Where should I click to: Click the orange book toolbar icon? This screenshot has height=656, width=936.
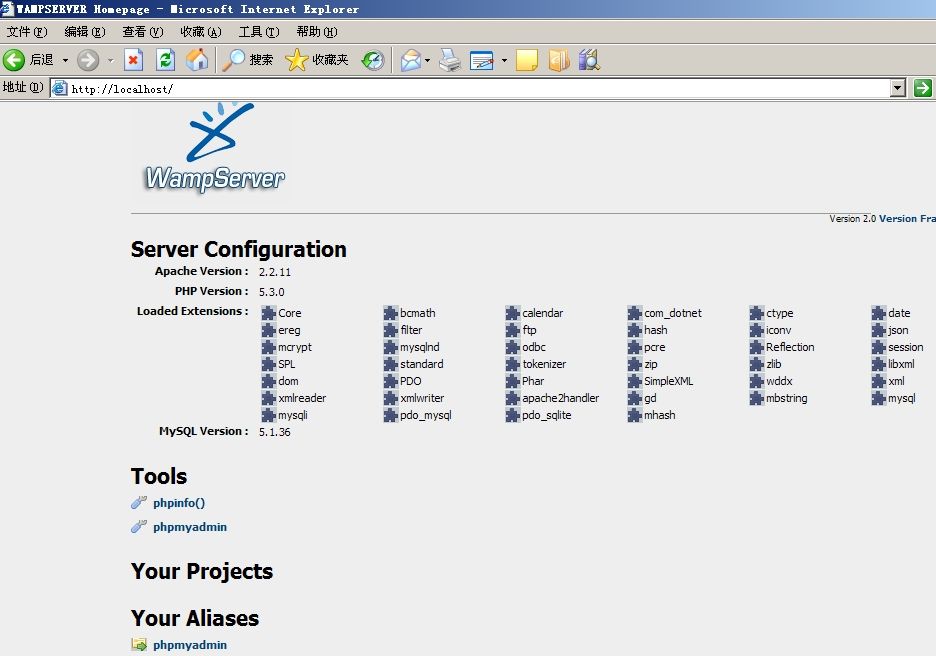coord(559,60)
